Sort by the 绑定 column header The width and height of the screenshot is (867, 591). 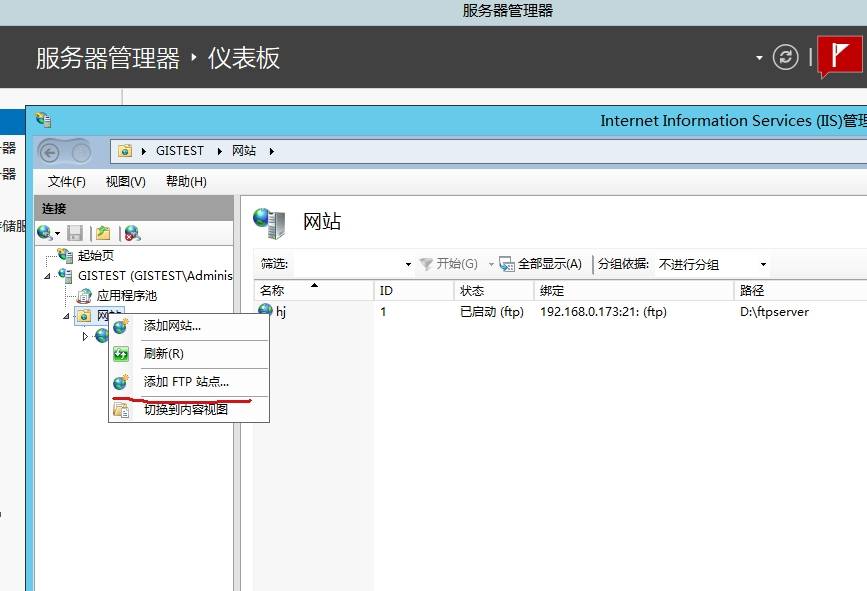coord(634,290)
